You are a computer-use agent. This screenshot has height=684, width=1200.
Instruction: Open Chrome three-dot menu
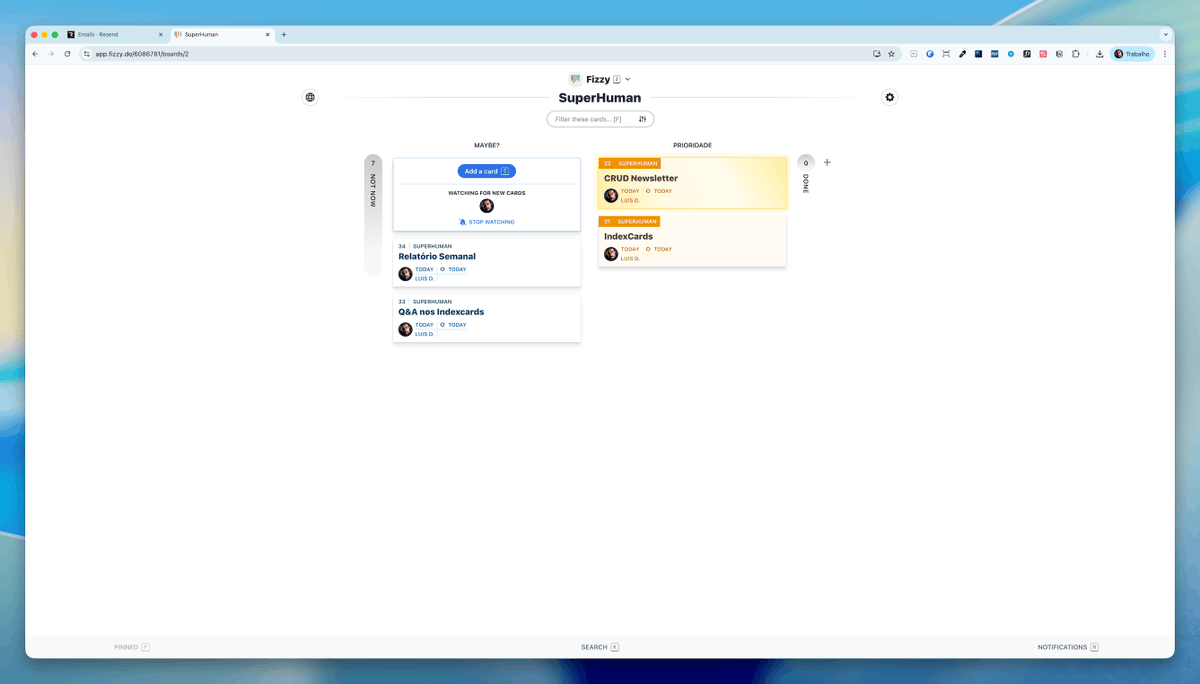[1165, 54]
